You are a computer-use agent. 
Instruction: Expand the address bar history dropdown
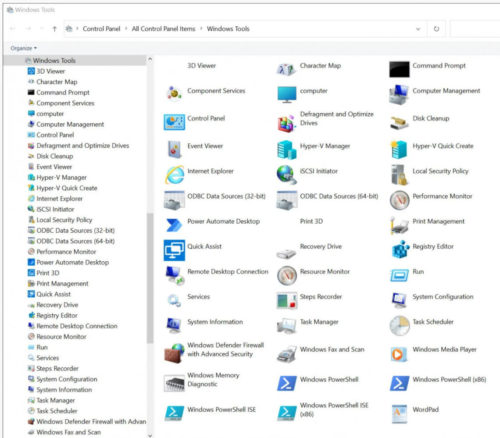tap(418, 29)
